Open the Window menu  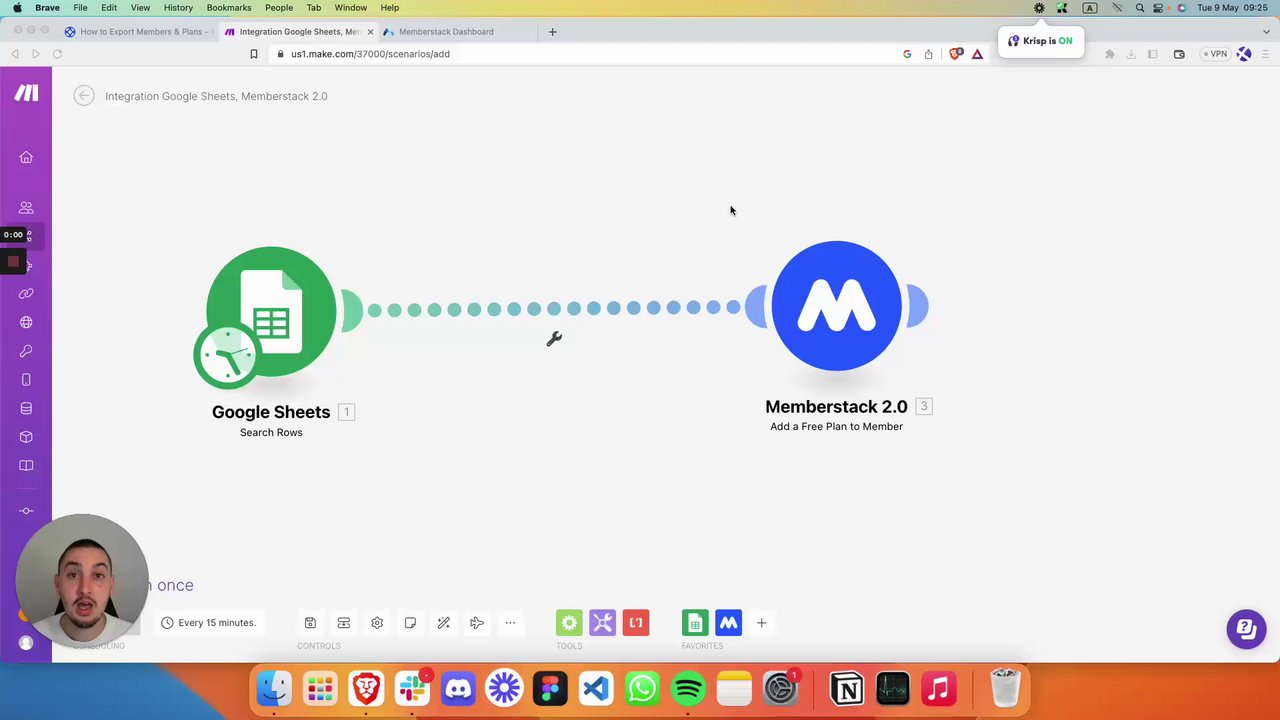pyautogui.click(x=350, y=8)
